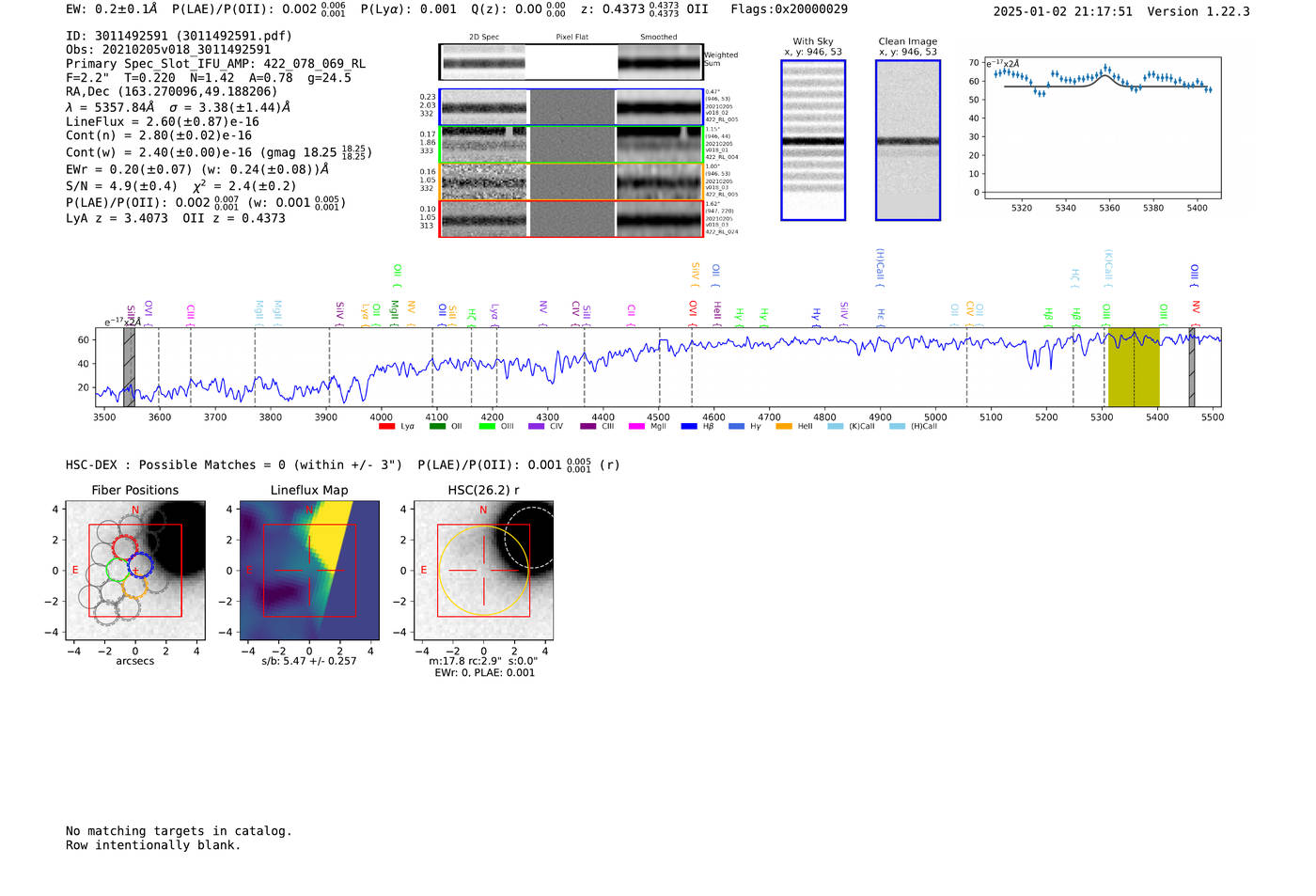
Task: Open the zoomed emission line fit plot
Action: [x=1102, y=129]
